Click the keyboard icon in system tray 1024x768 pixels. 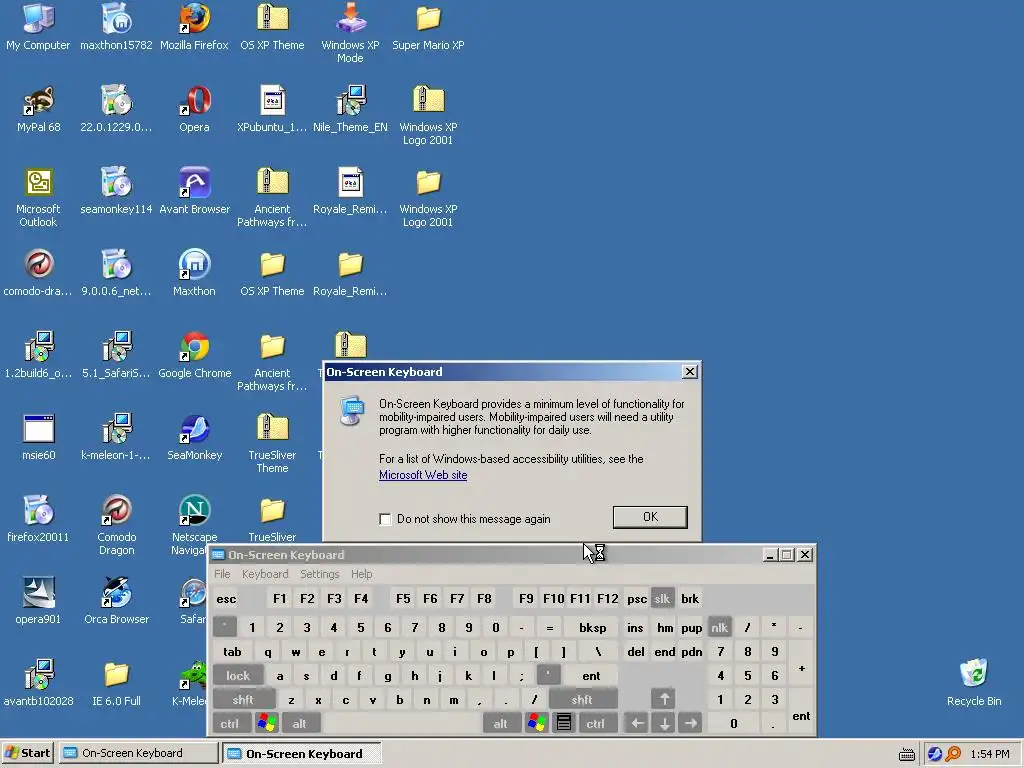tap(906, 755)
